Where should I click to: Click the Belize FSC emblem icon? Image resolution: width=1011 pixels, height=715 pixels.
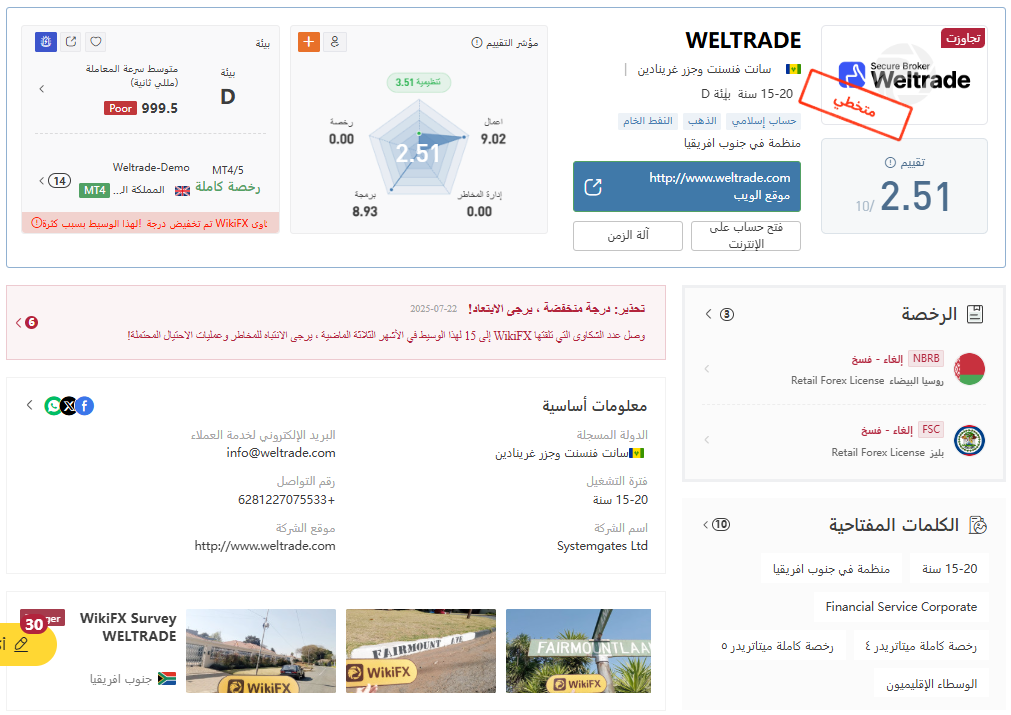(969, 441)
